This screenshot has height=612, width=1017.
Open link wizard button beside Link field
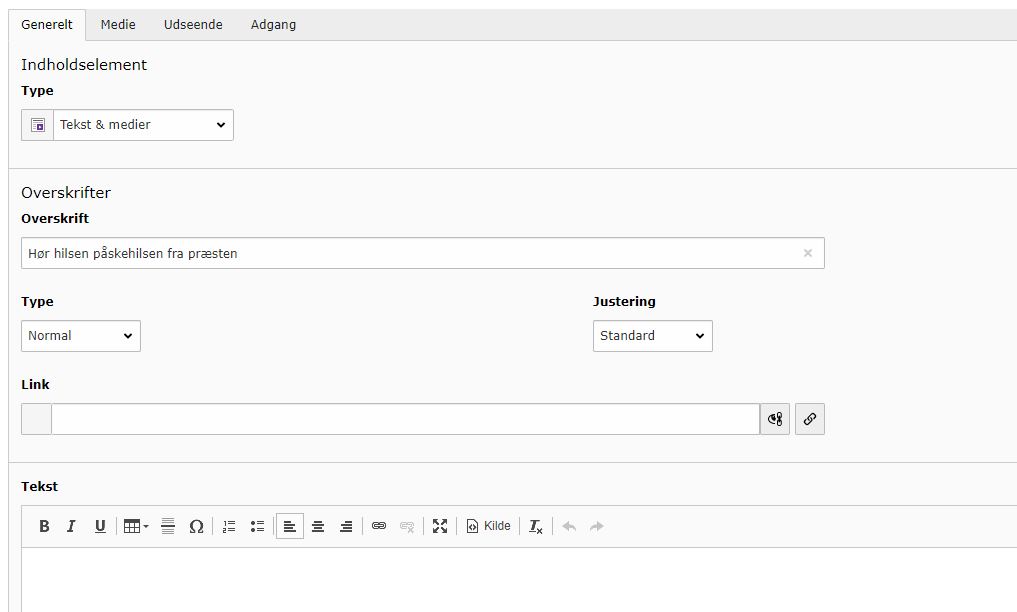point(810,419)
